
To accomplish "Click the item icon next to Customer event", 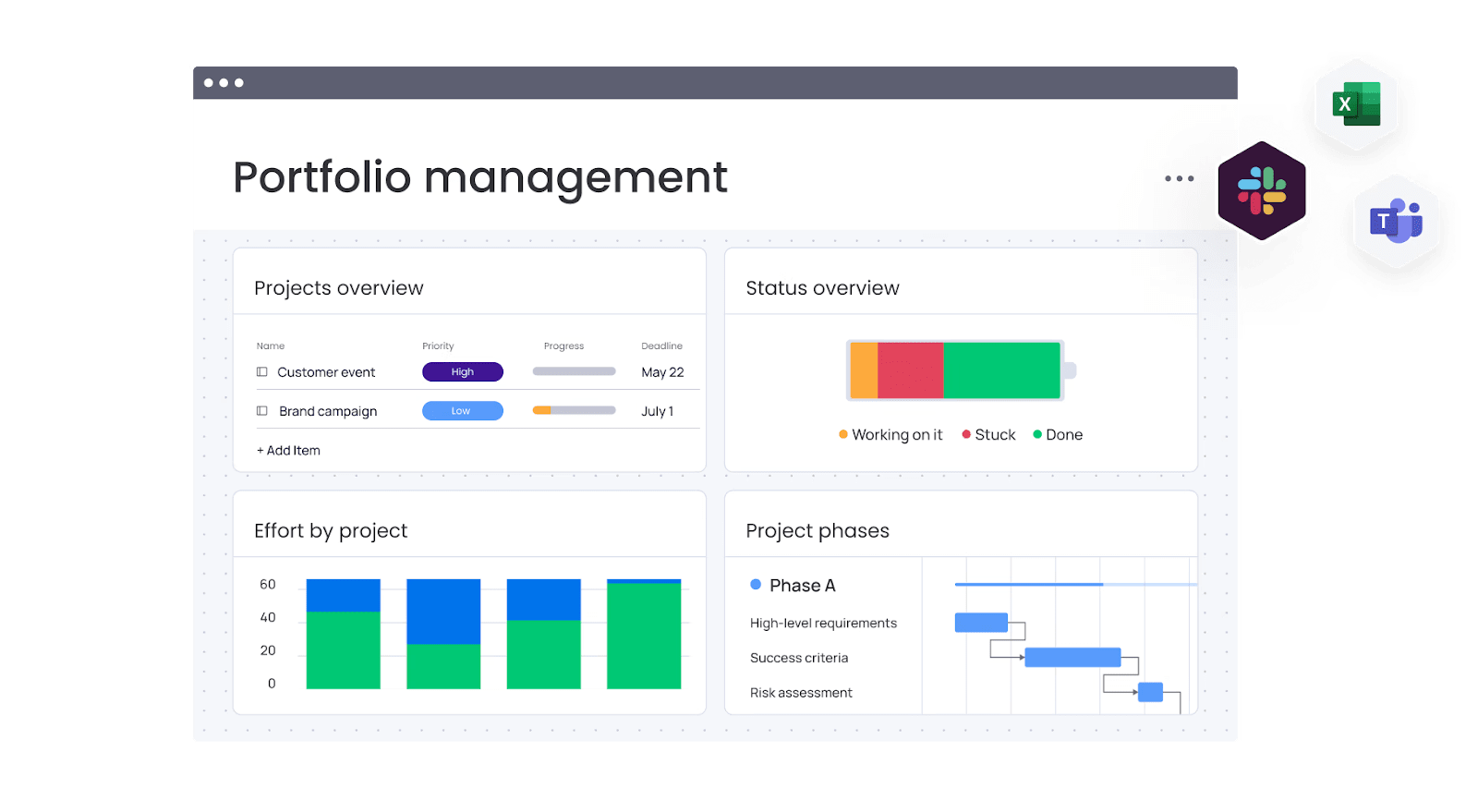I will point(262,372).
